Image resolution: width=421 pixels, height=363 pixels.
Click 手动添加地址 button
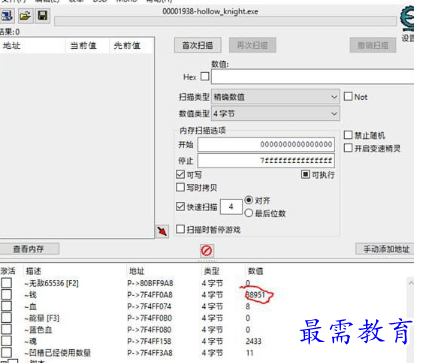coord(386,249)
